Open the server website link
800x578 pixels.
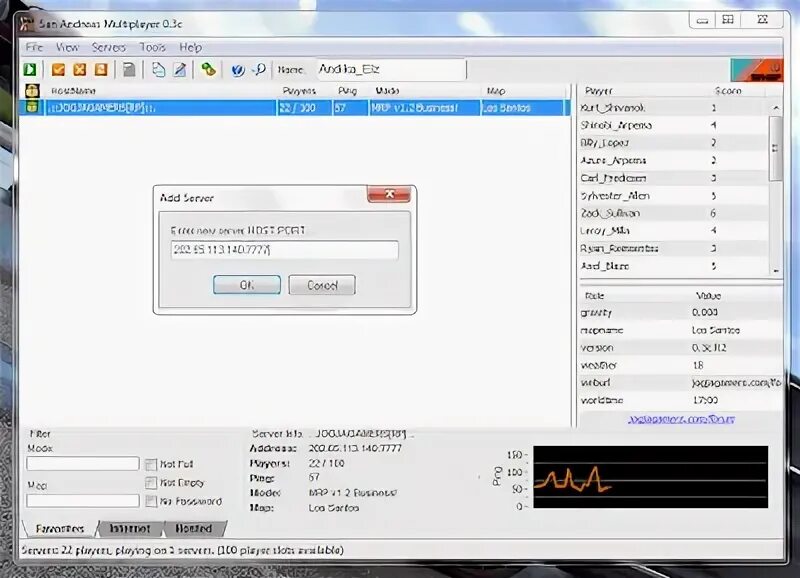(x=681, y=419)
